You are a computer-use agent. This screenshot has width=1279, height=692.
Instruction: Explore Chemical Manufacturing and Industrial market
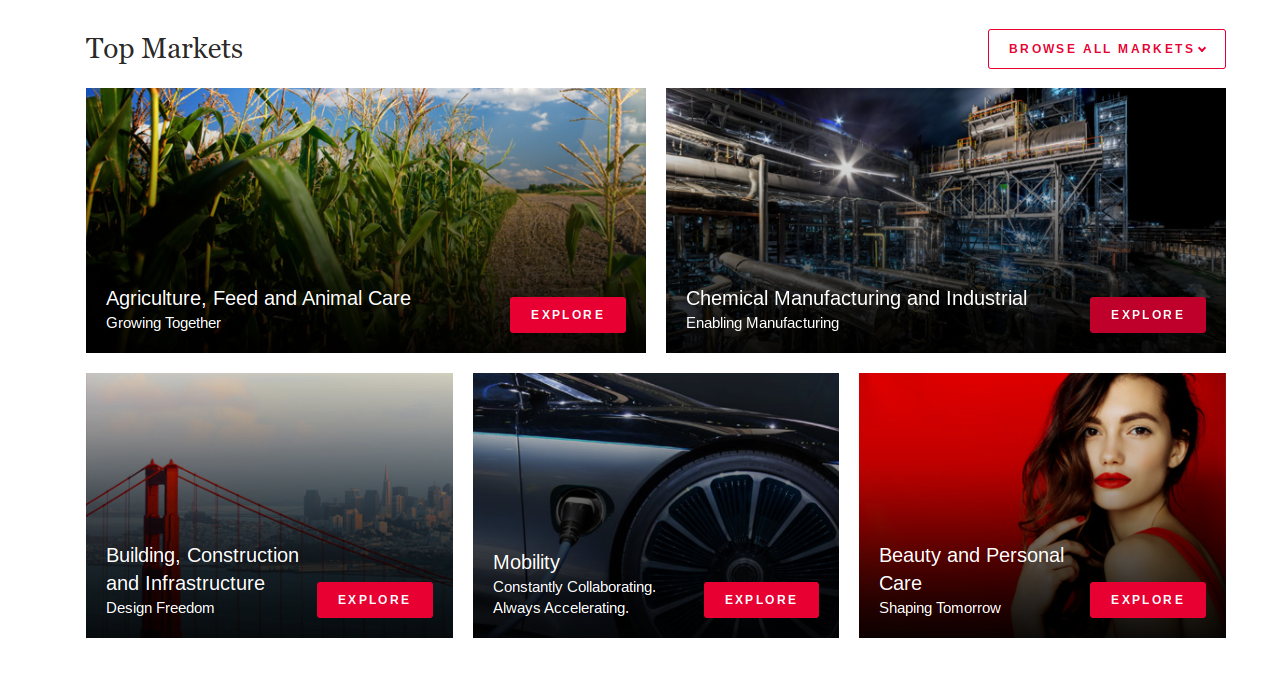point(1147,315)
